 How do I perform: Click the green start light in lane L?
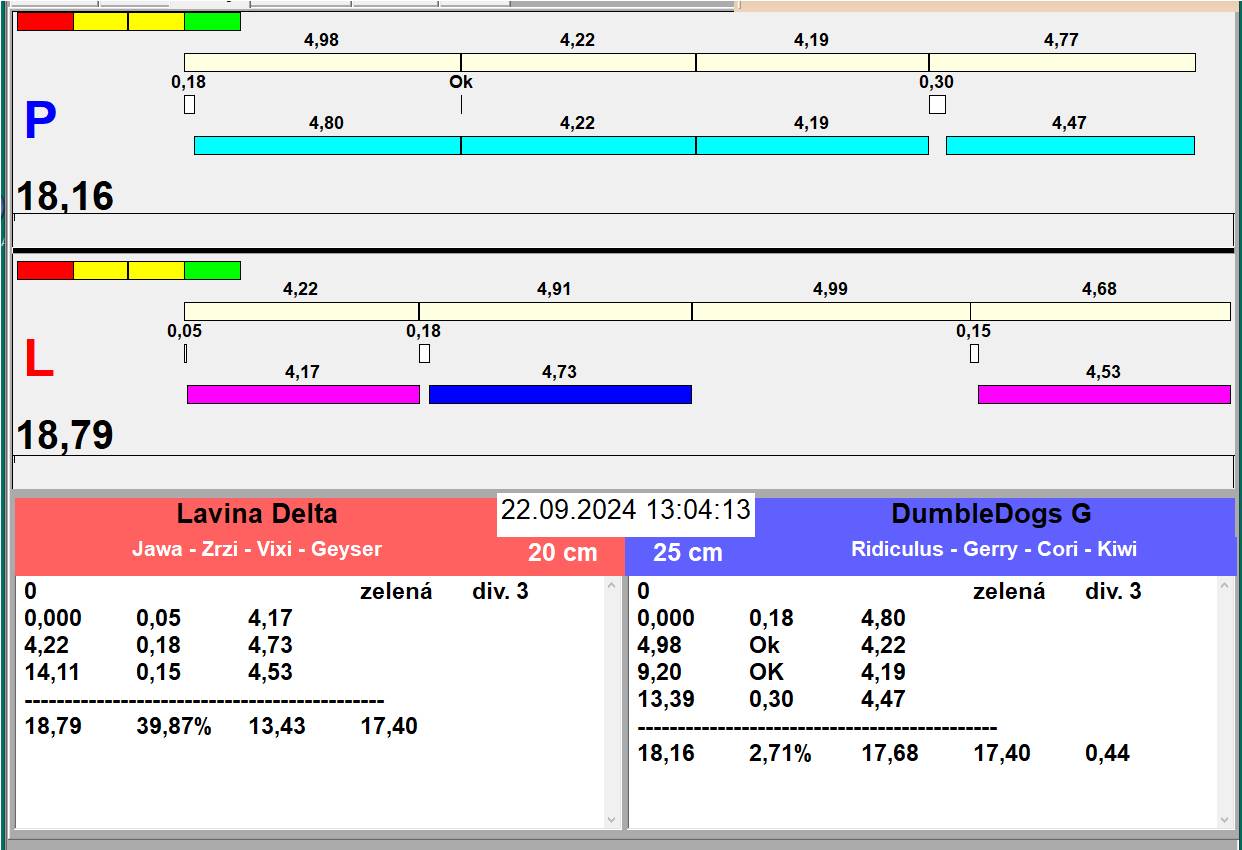[x=212, y=270]
